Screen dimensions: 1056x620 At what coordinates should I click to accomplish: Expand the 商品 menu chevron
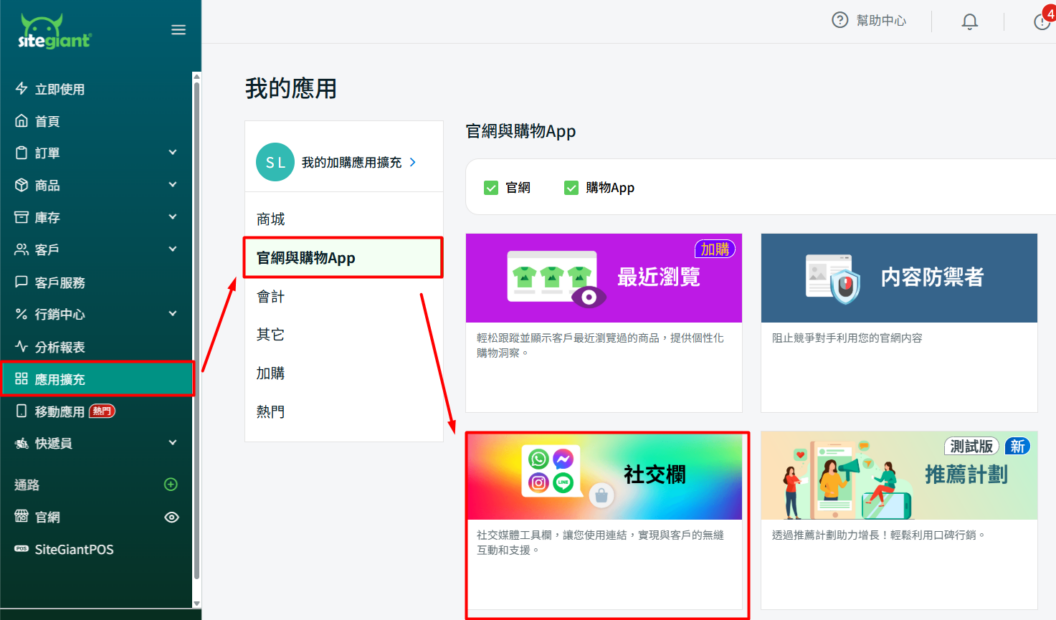172,185
